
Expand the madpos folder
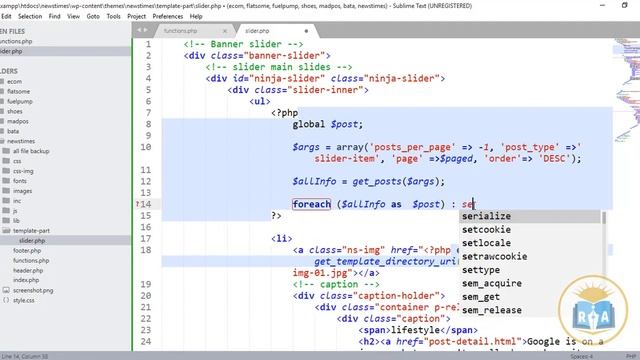tap(18, 121)
